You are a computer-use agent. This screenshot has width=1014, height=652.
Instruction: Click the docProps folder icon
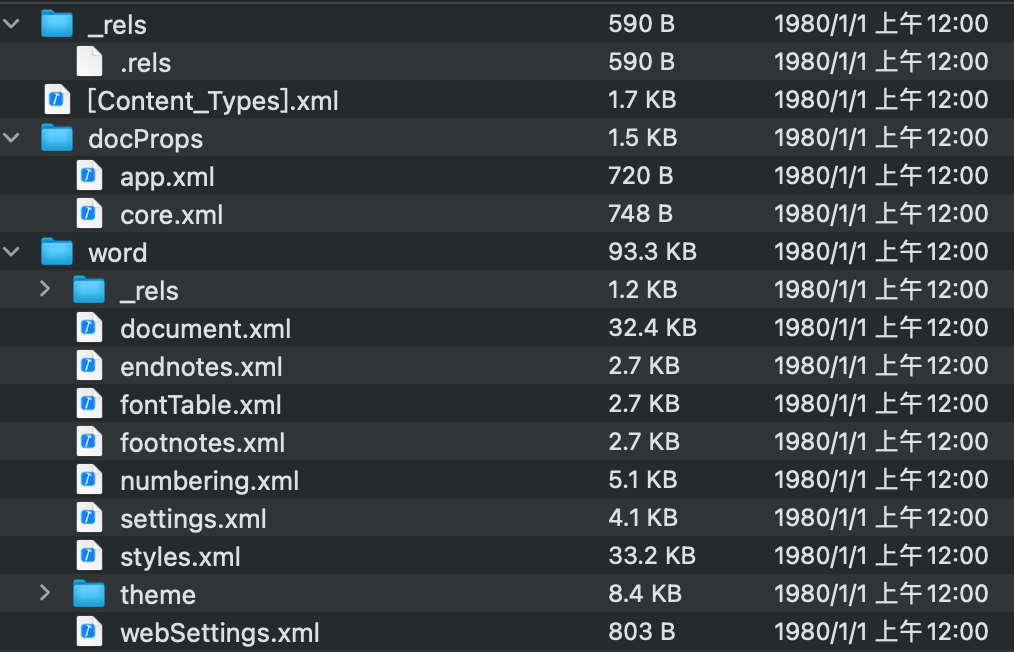click(57, 138)
